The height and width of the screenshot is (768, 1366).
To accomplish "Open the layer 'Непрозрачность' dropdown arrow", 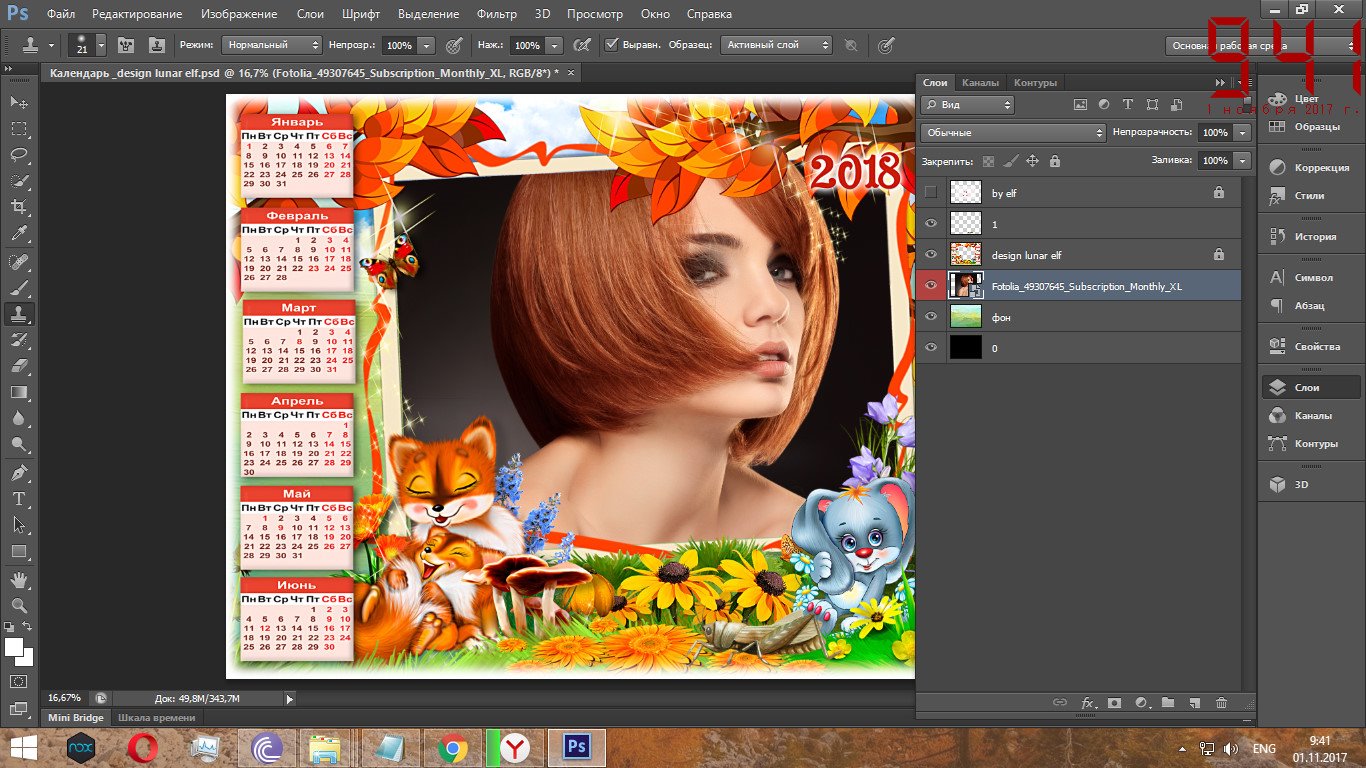I will (x=1243, y=132).
